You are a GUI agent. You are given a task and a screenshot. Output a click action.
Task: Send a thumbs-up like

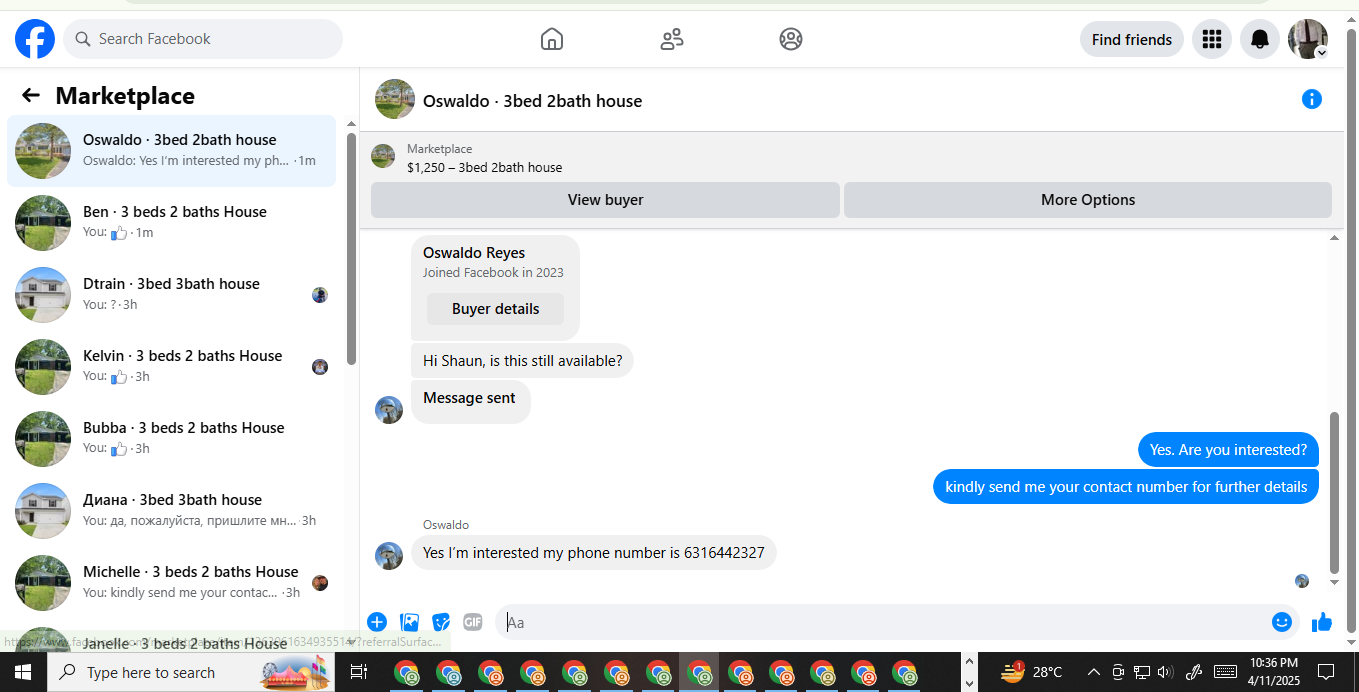[1322, 622]
